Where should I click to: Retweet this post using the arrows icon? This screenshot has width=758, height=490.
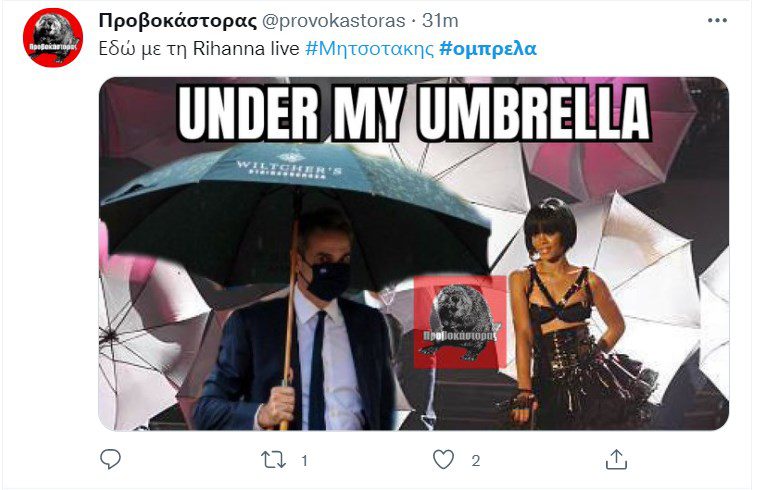(273, 460)
